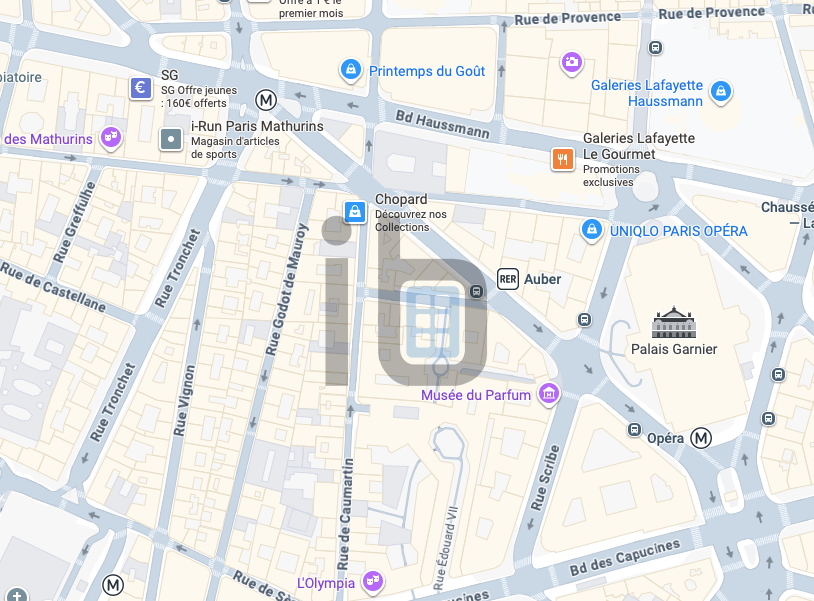Select the des Mathurins theater pin
The height and width of the screenshot is (601, 814).
(111, 138)
